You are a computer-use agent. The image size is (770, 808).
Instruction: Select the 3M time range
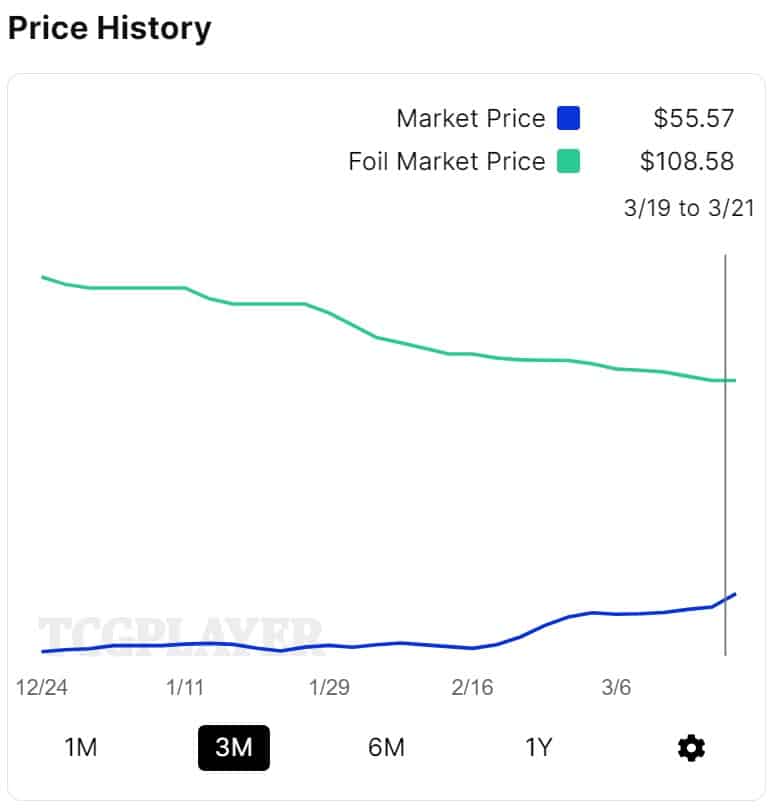coord(233,747)
